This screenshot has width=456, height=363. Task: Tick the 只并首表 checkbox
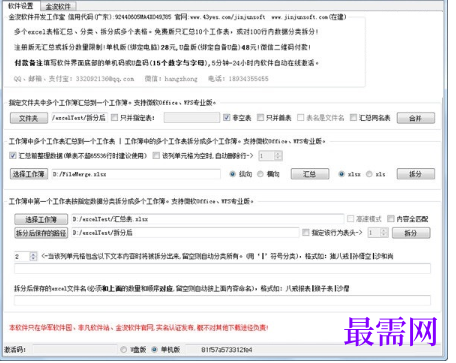click(x=260, y=118)
